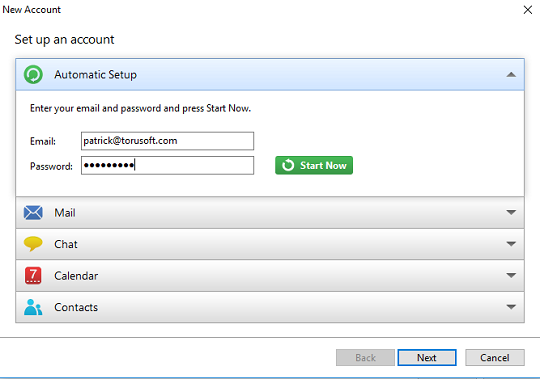
Task: Click the blue Mail envelope icon
Action: [x=33, y=212]
